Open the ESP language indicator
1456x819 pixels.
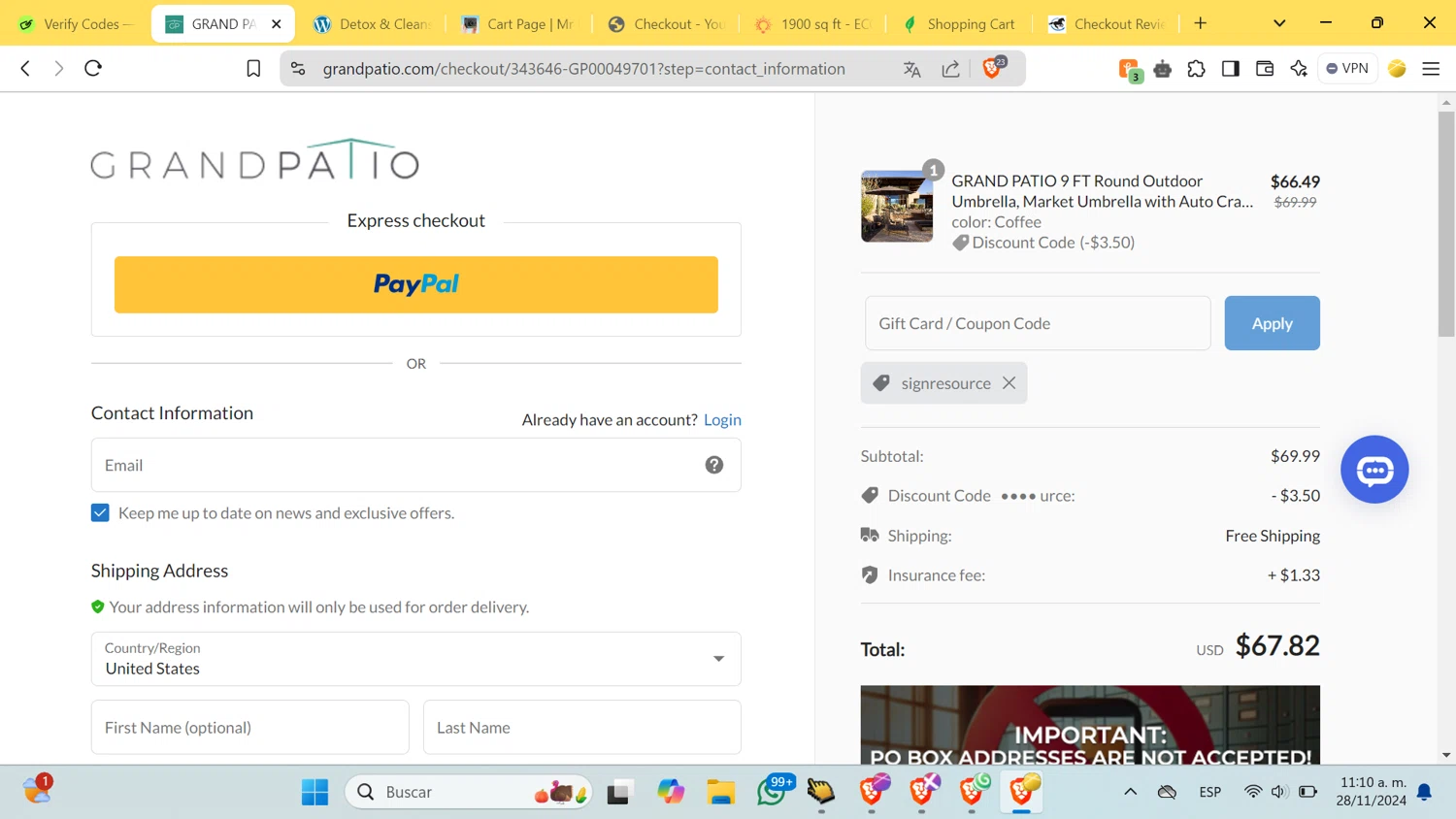click(1209, 792)
